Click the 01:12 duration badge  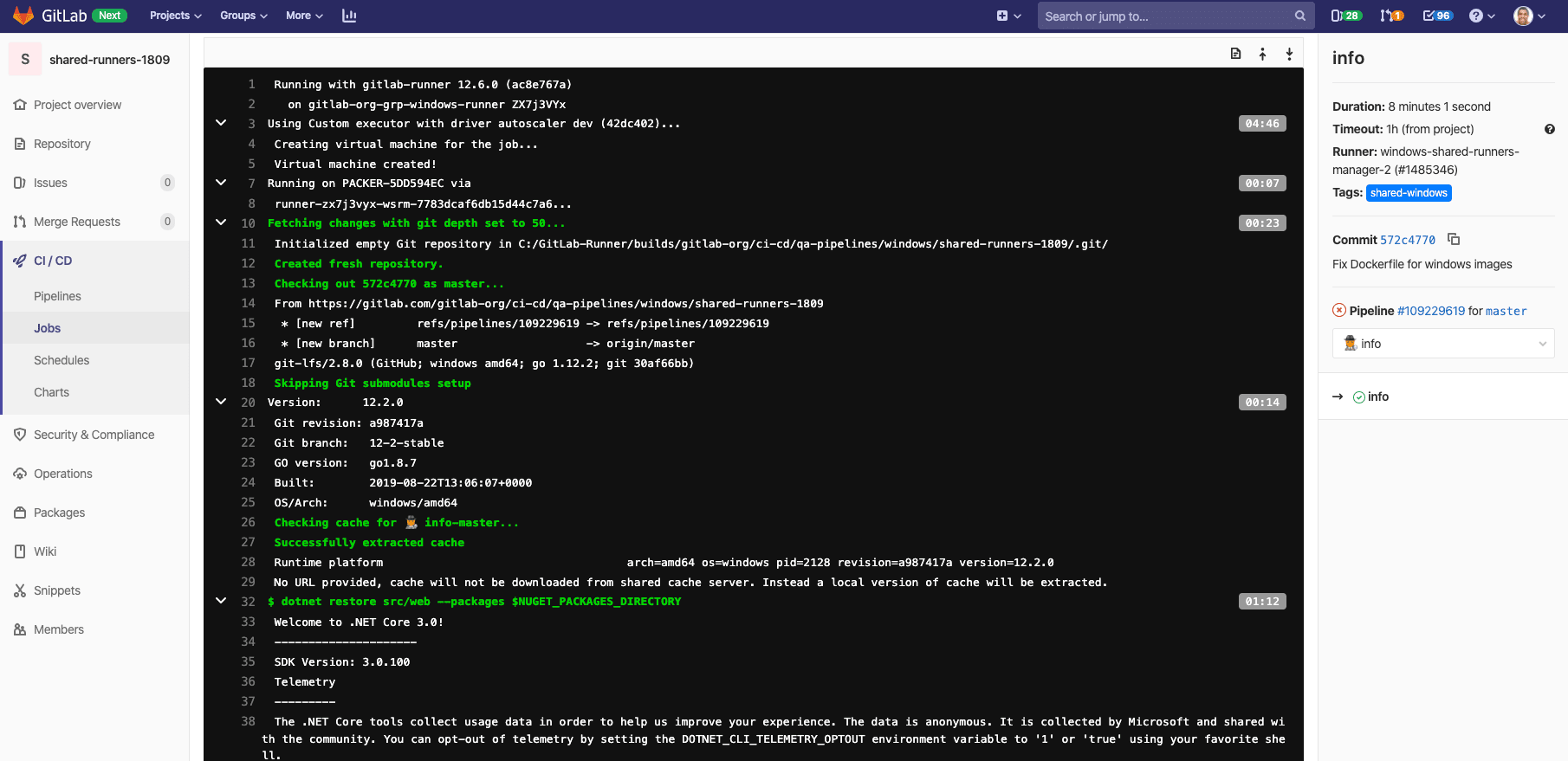point(1262,601)
